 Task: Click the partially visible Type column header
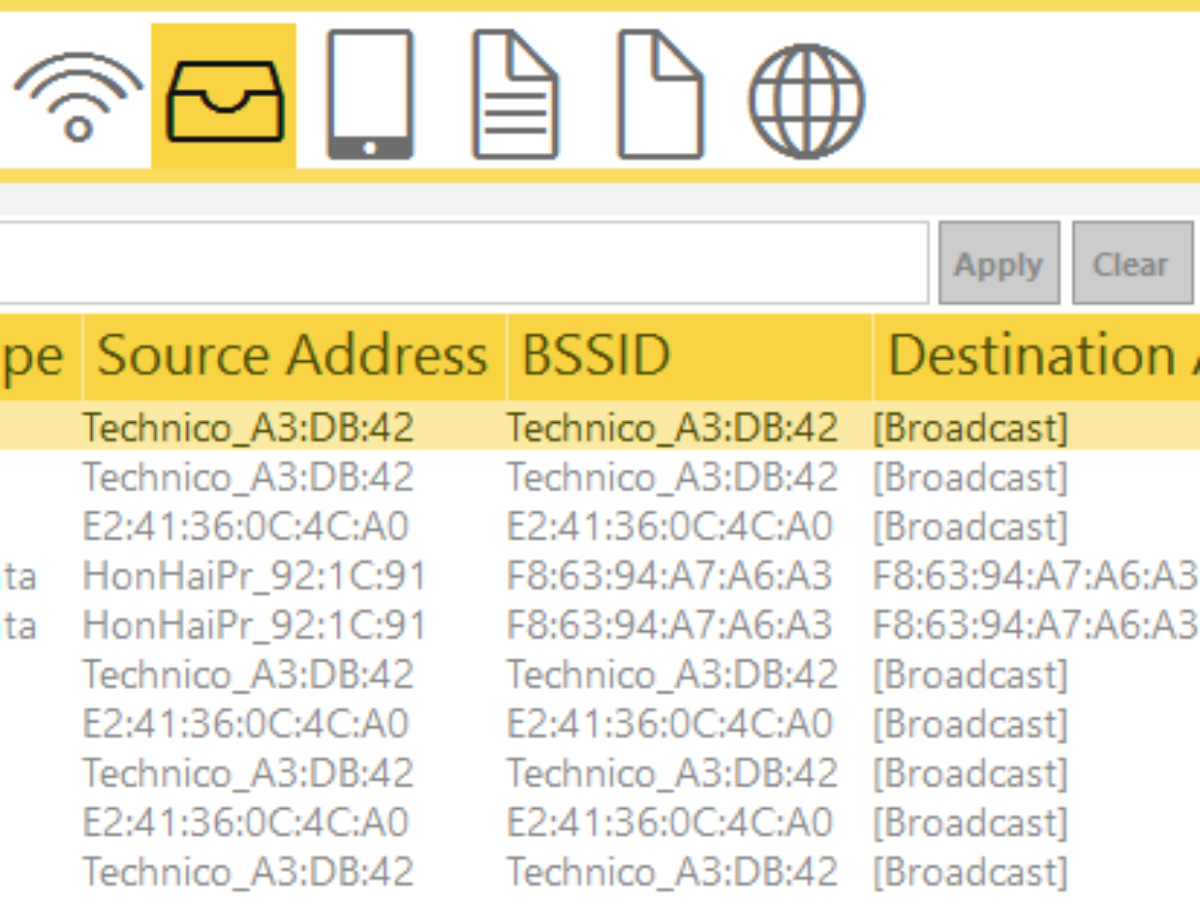tap(38, 357)
